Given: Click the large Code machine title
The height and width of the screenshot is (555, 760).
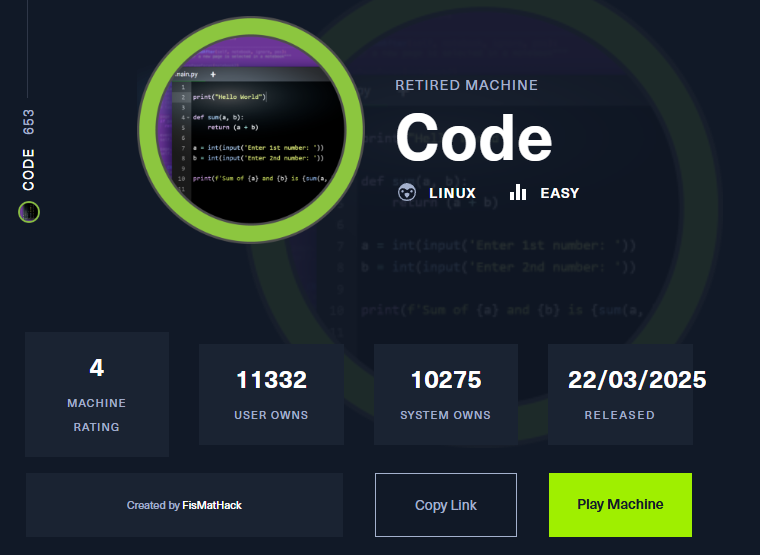Looking at the screenshot, I should pyautogui.click(x=474, y=137).
